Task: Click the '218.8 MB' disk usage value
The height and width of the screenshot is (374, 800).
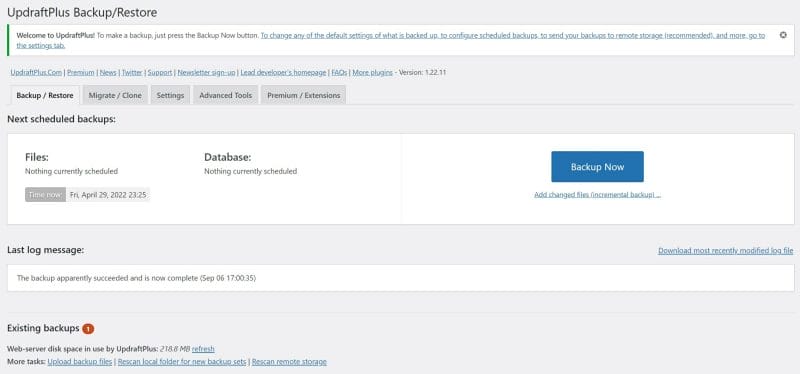Action: 175,349
